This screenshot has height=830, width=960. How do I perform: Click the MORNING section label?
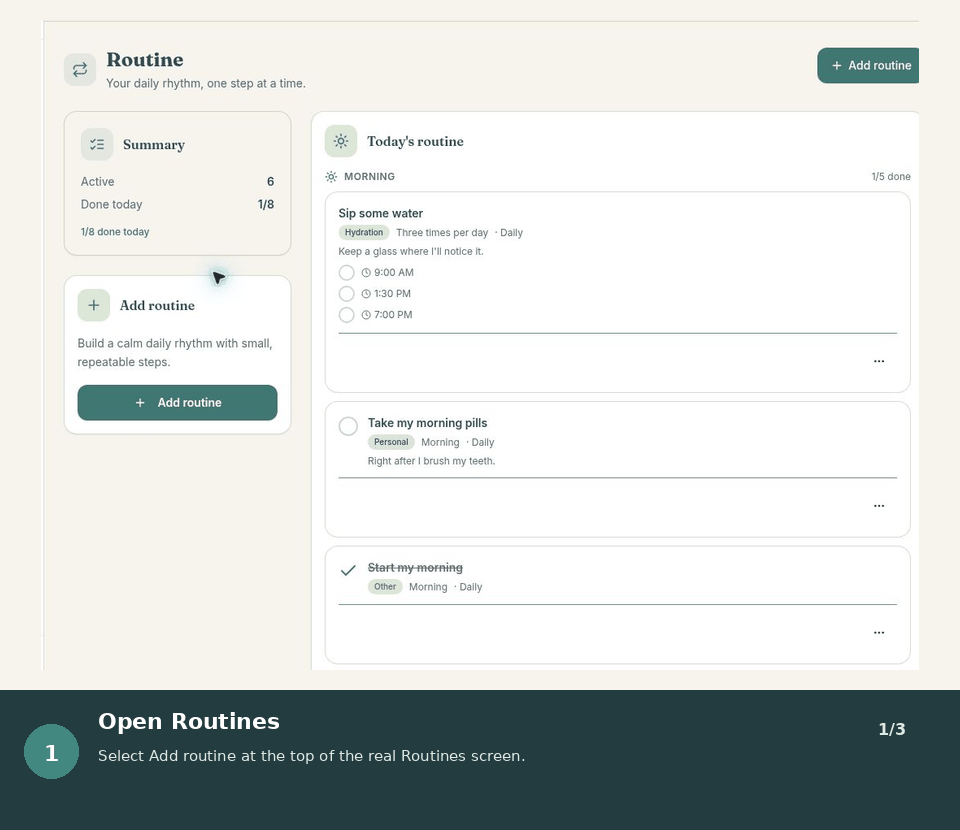[x=369, y=177]
